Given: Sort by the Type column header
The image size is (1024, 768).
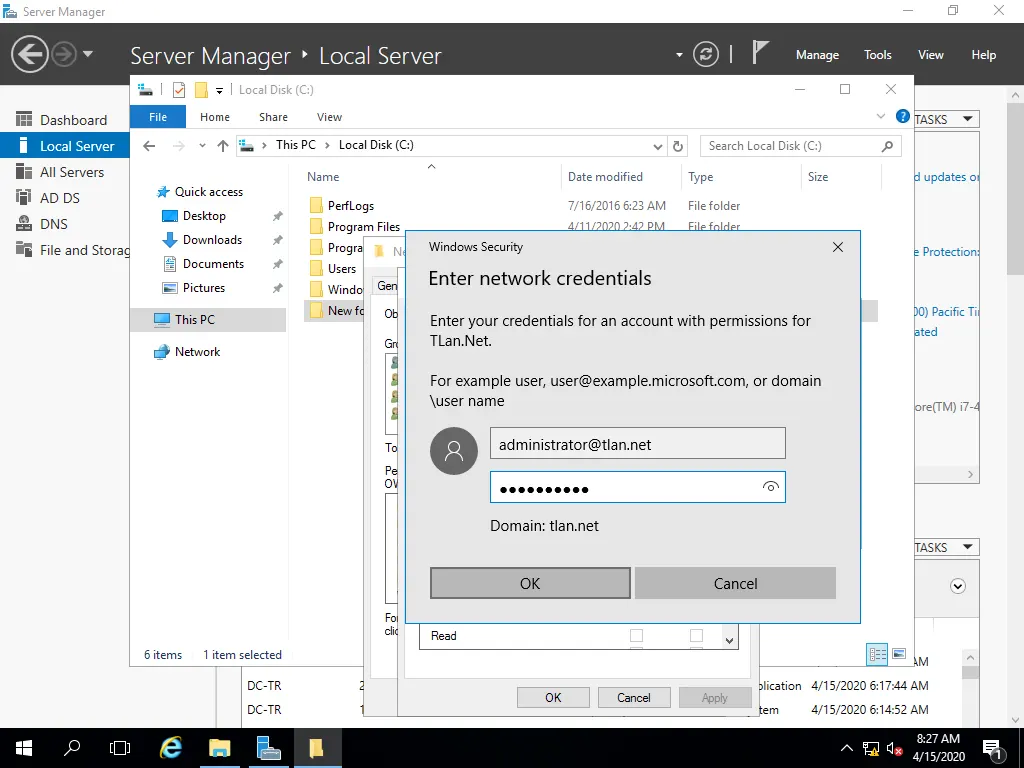Looking at the screenshot, I should (701, 177).
